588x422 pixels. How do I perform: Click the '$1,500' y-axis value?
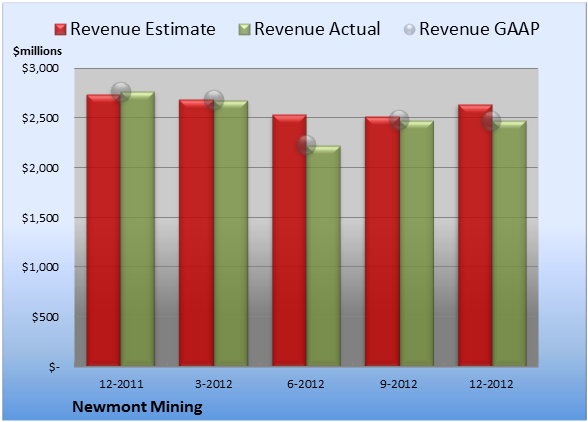pos(40,218)
